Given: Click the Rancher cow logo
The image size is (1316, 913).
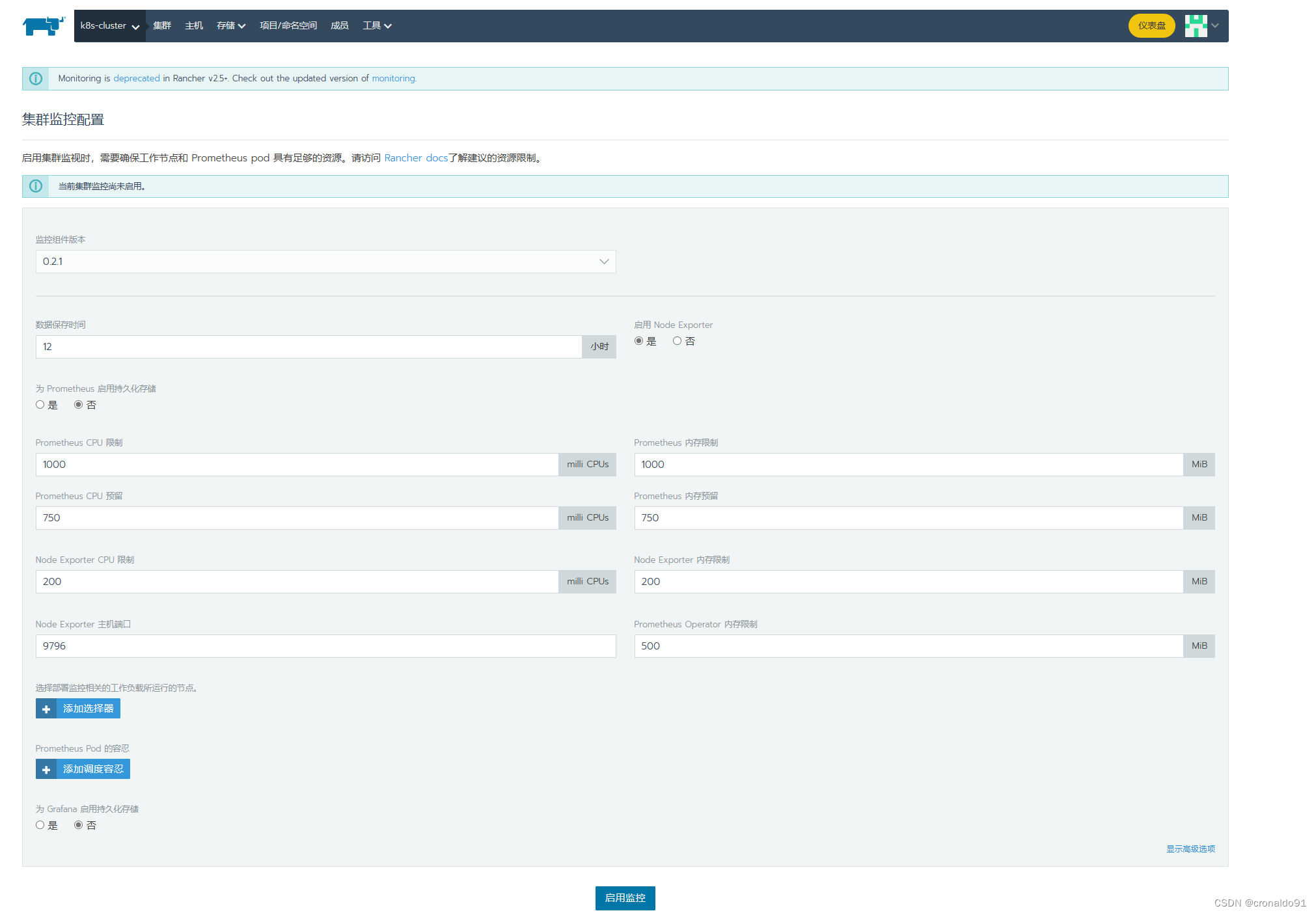Looking at the screenshot, I should (44, 26).
